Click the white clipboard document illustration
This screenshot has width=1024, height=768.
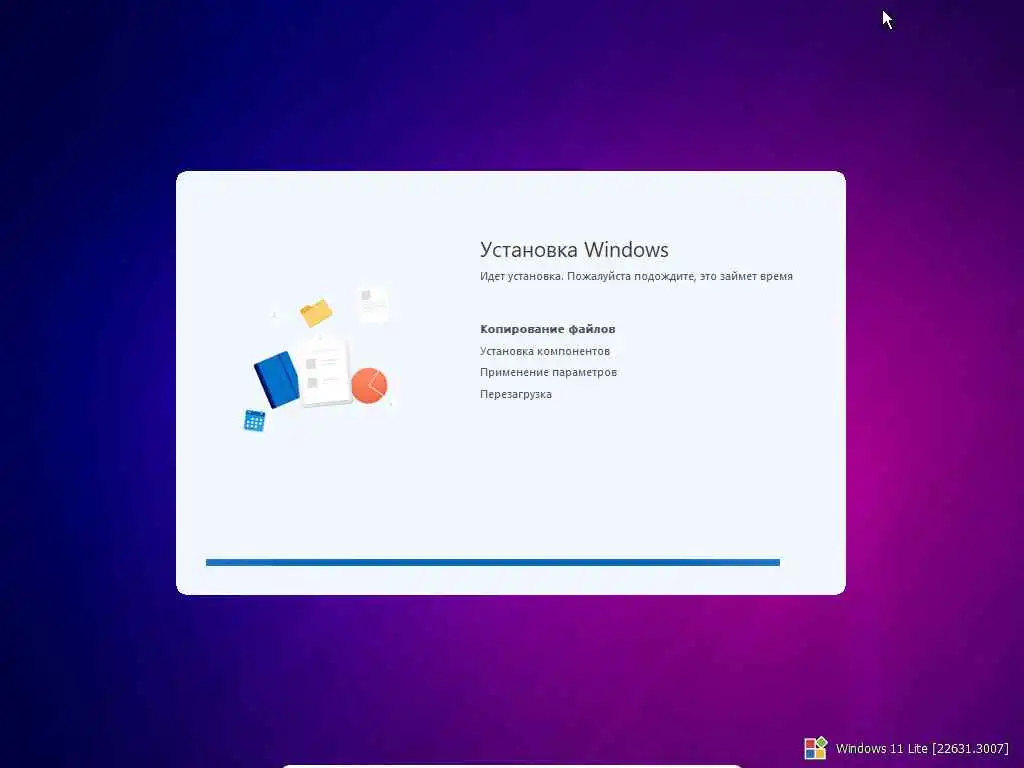tap(325, 371)
